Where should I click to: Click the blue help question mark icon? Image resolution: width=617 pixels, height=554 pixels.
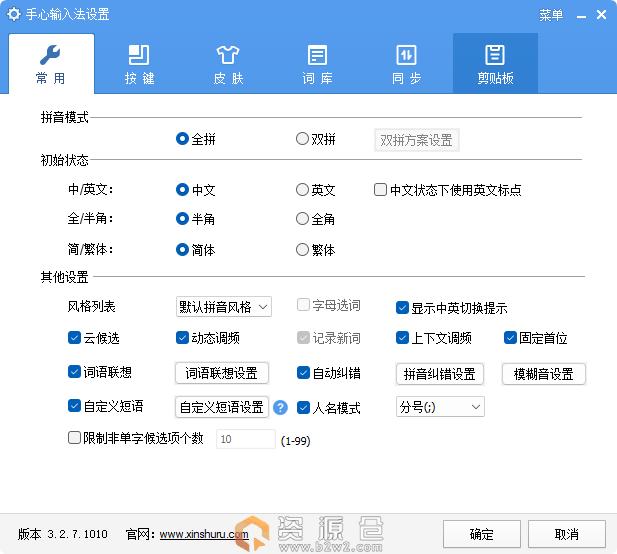281,407
